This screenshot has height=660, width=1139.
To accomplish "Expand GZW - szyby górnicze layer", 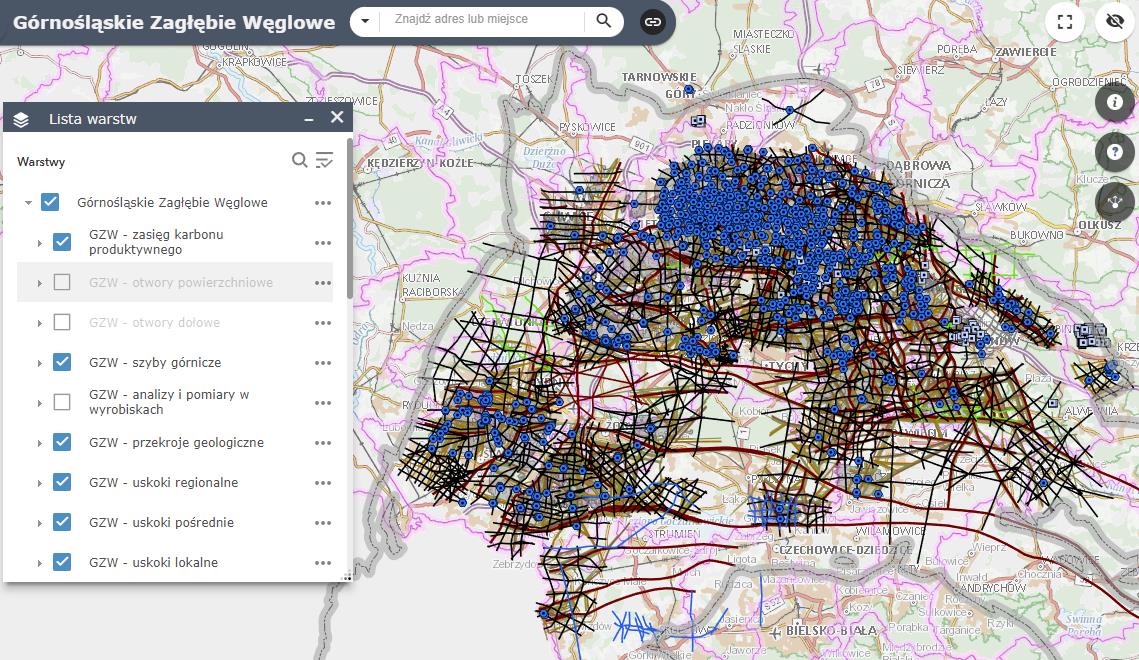I will (x=39, y=363).
